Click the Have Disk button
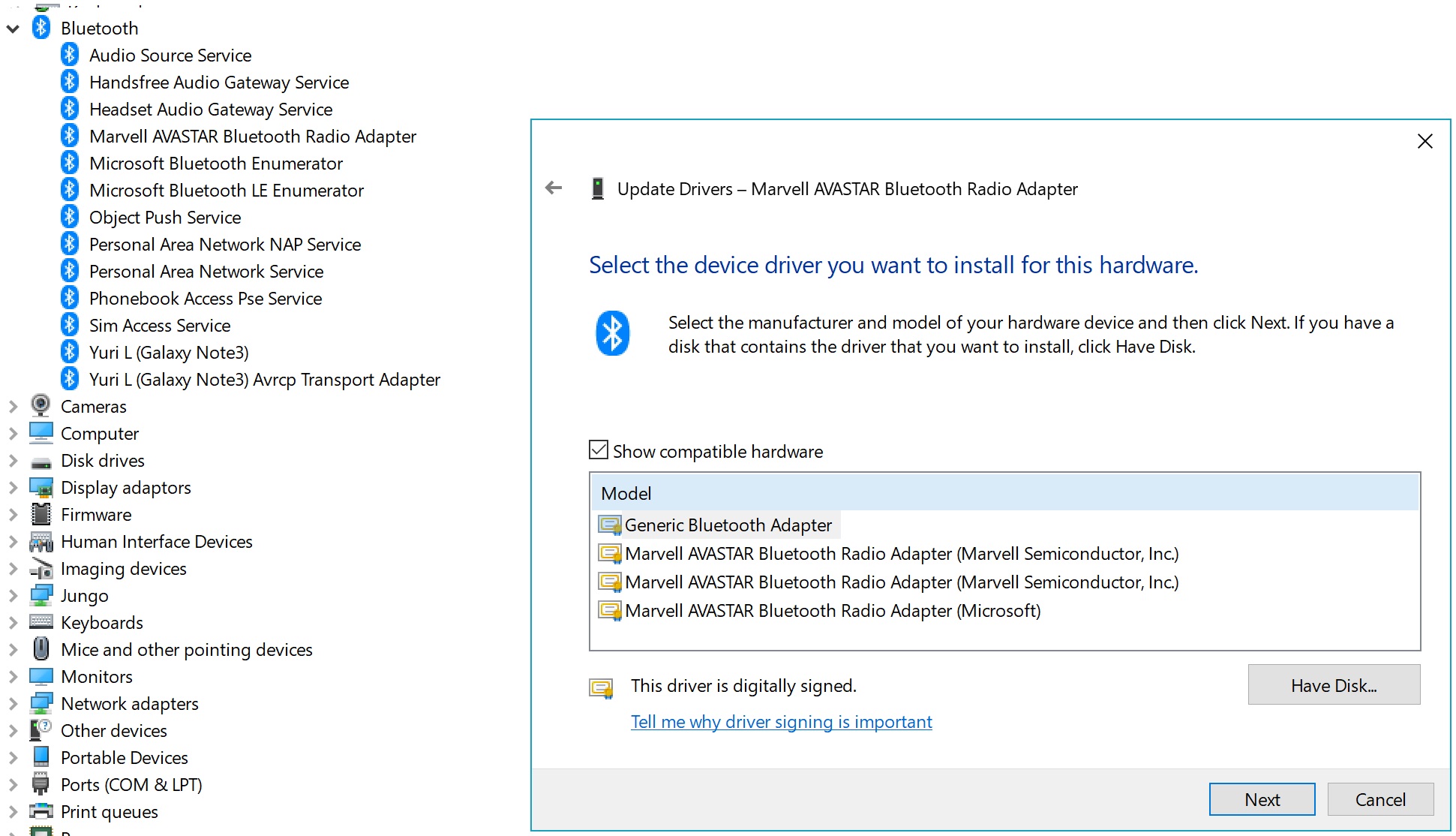 [1335, 684]
